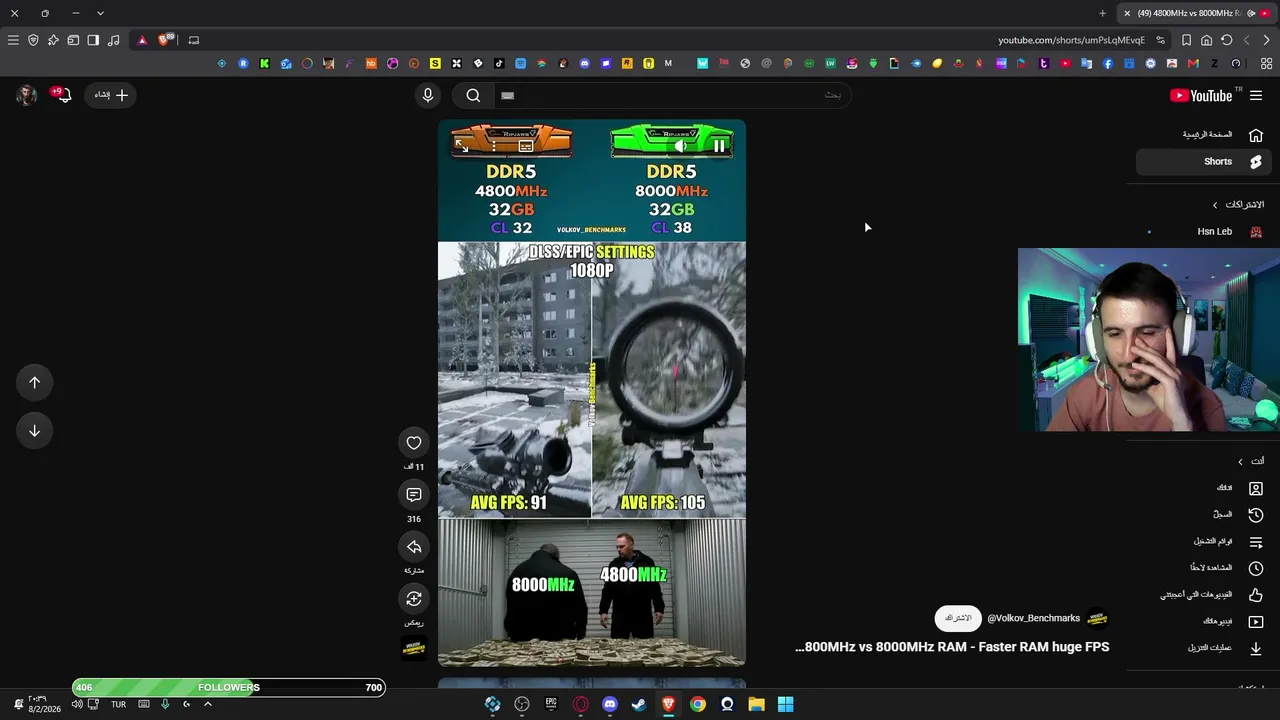1280x720 pixels.
Task: Open the tab search dropdown arrow
Action: coord(100,13)
